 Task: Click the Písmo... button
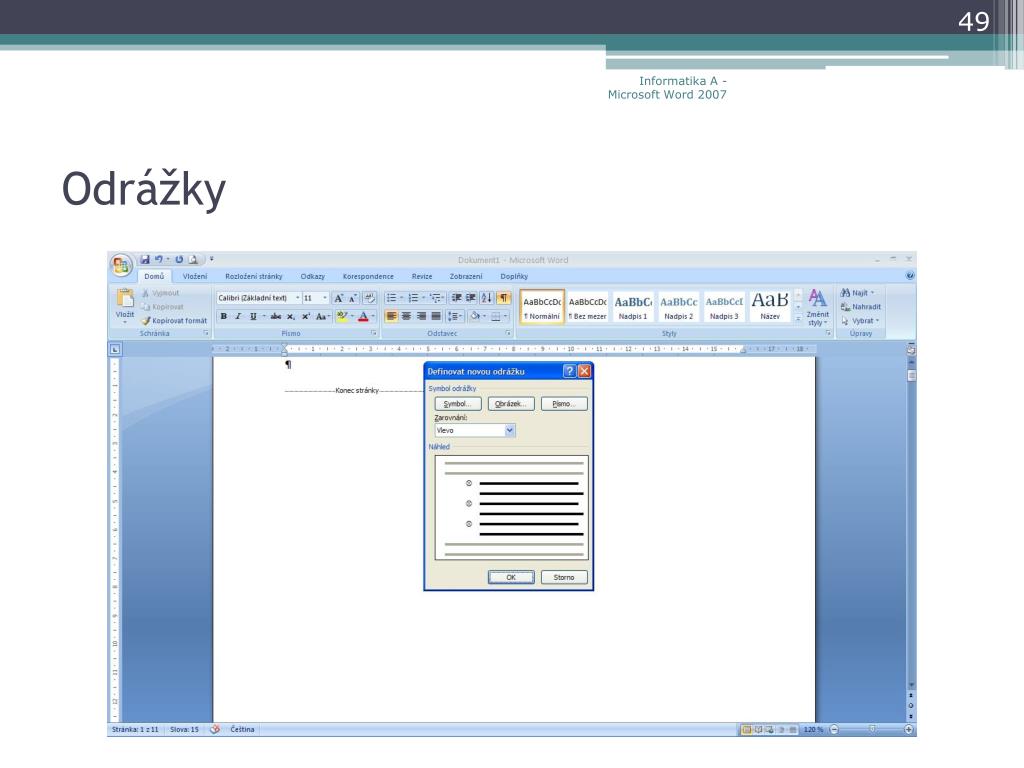564,404
